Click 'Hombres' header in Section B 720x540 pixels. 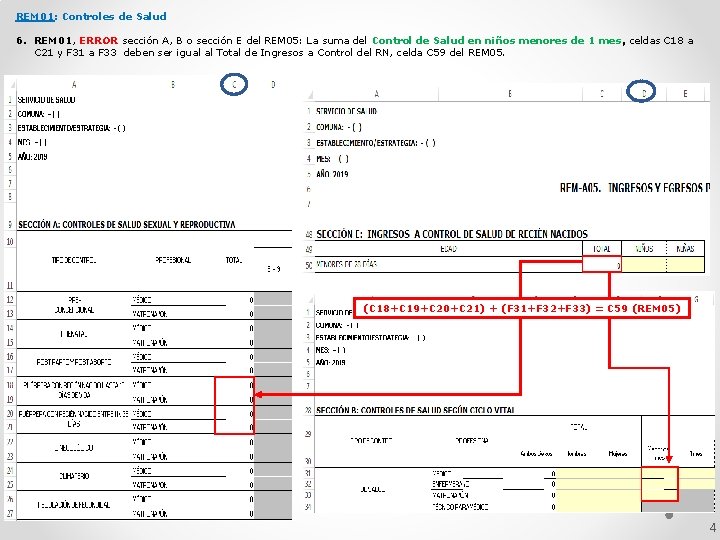click(x=577, y=454)
